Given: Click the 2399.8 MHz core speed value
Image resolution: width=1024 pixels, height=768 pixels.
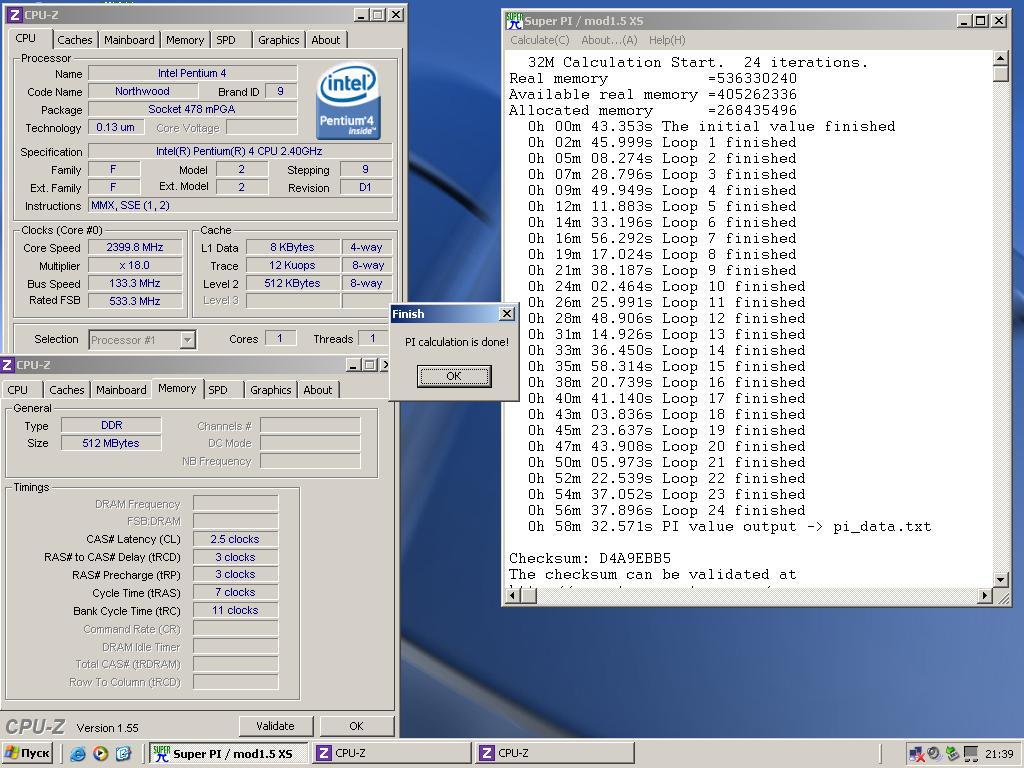Looking at the screenshot, I should [x=135, y=248].
